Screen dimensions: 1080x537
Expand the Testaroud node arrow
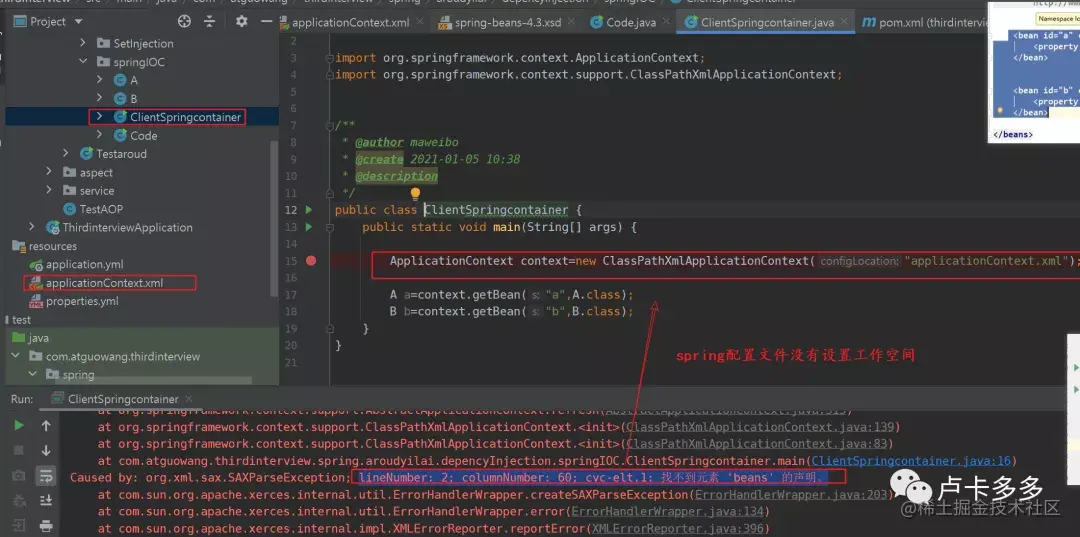(x=65, y=154)
